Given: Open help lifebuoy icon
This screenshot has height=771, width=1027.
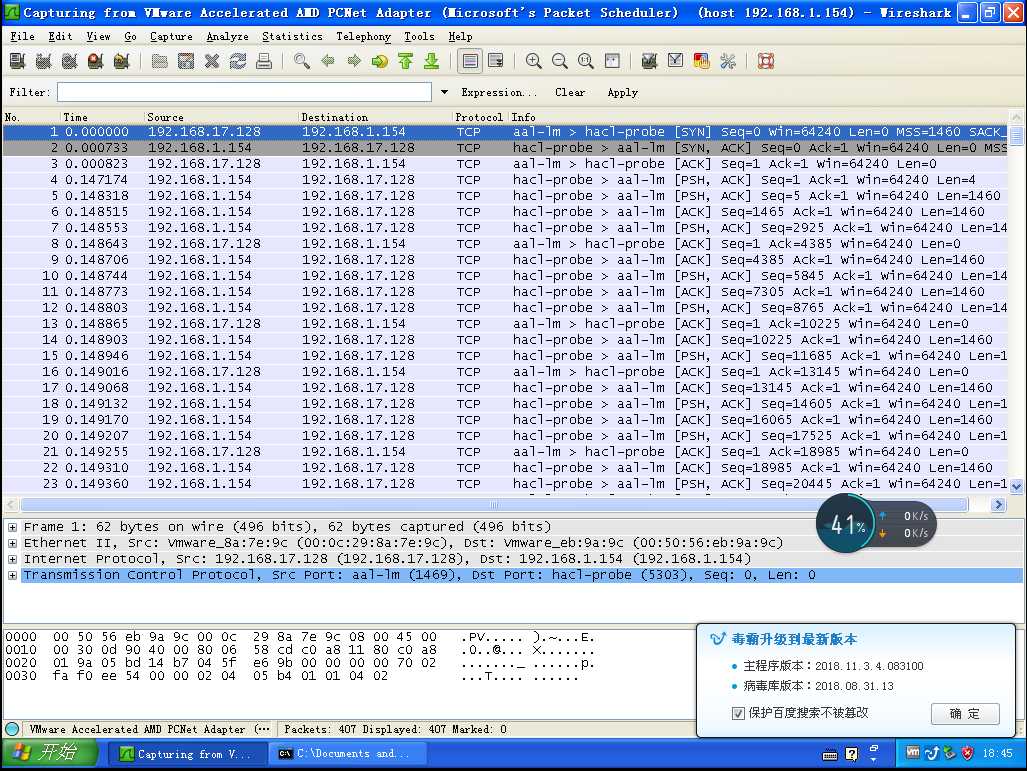Looking at the screenshot, I should (766, 62).
